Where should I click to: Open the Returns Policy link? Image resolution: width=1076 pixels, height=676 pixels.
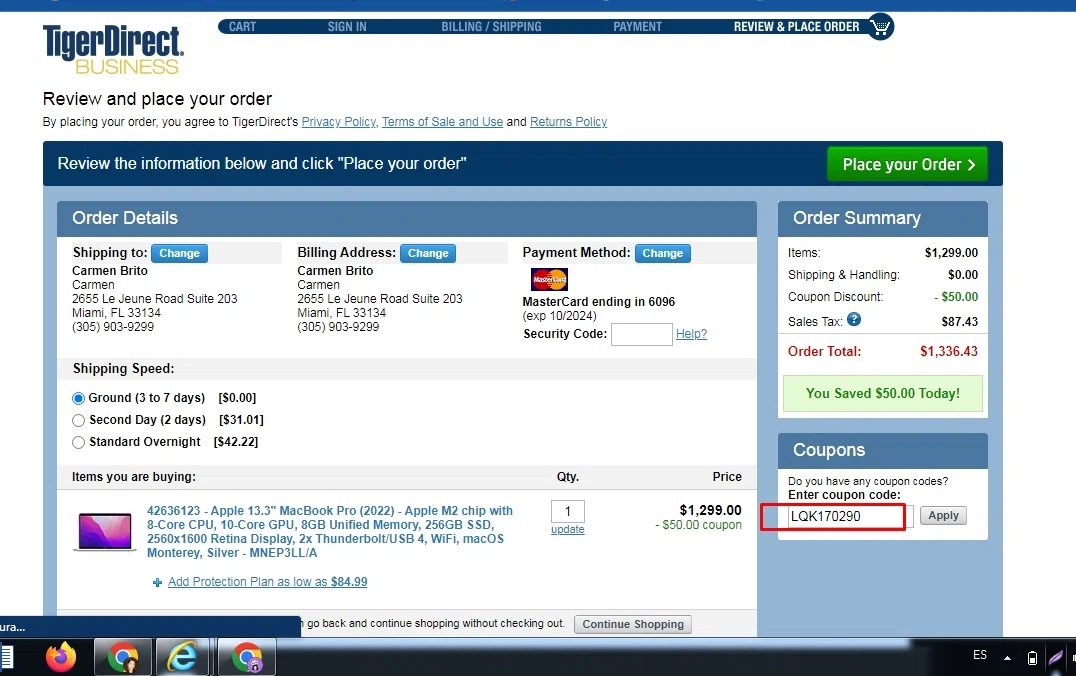click(x=568, y=121)
